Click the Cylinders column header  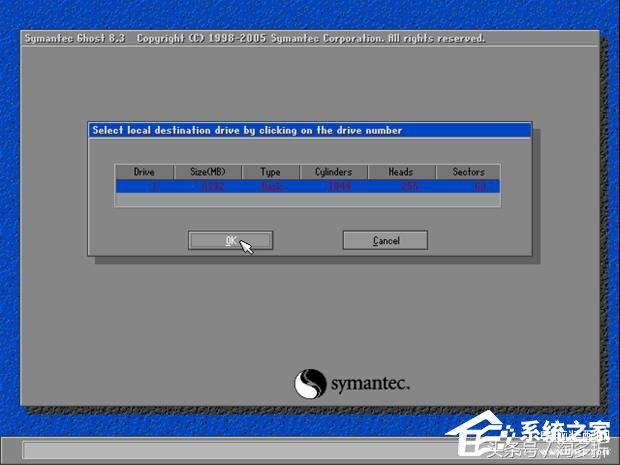333,172
